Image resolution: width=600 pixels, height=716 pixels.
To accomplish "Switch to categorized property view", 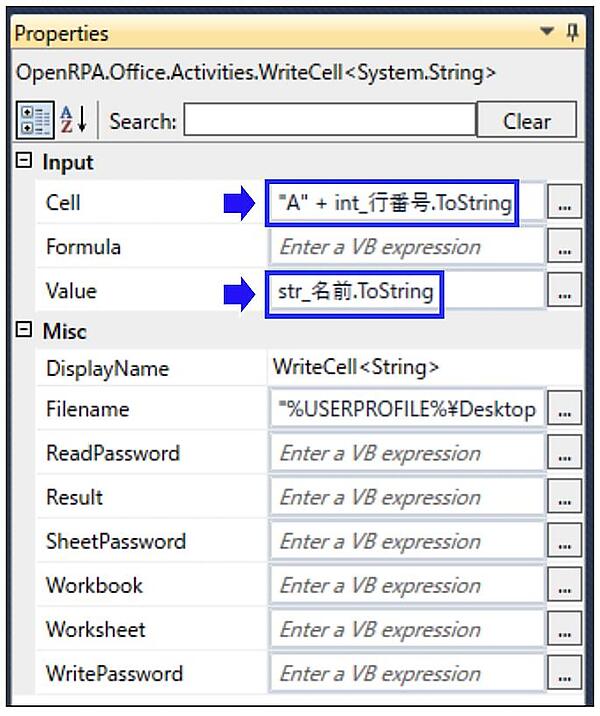I will (x=31, y=122).
